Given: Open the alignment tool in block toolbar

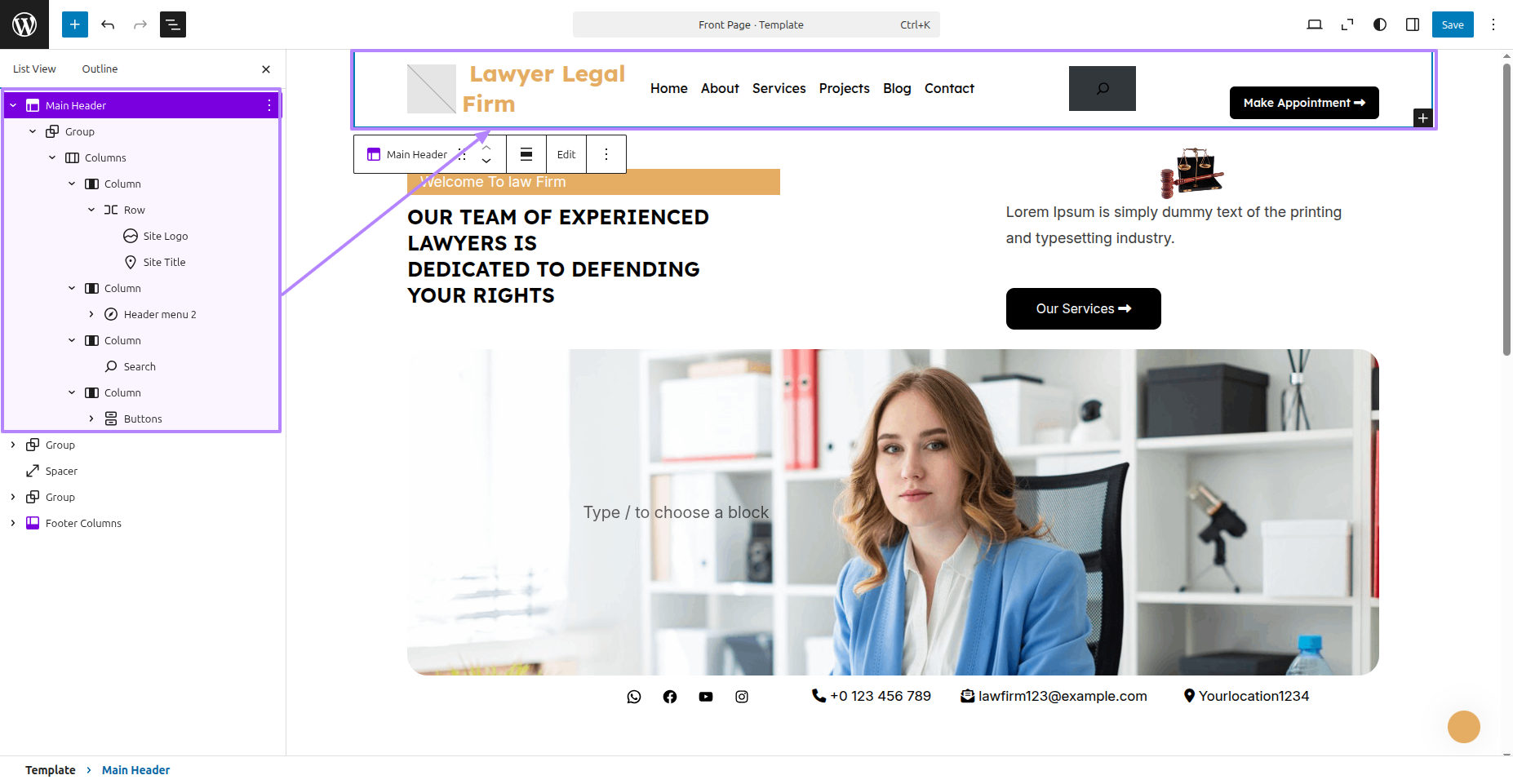Looking at the screenshot, I should coord(526,154).
